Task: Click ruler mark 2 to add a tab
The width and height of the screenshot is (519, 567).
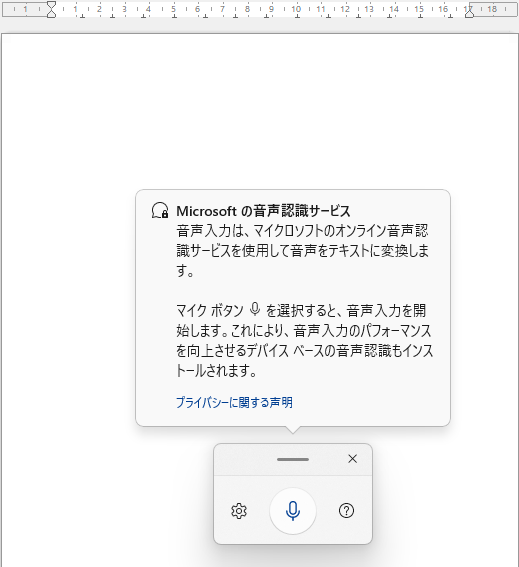Action: (x=99, y=9)
